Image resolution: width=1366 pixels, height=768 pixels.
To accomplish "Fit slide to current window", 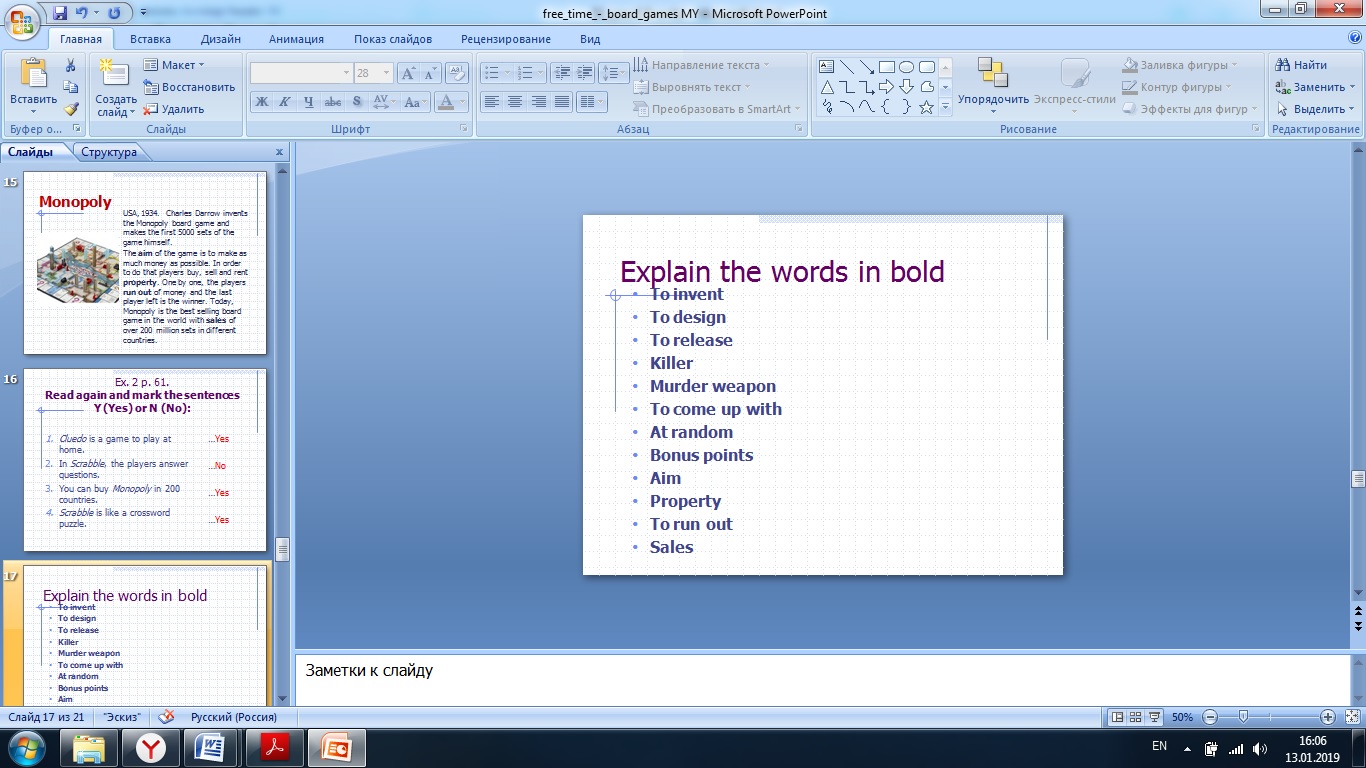I will point(1351,717).
